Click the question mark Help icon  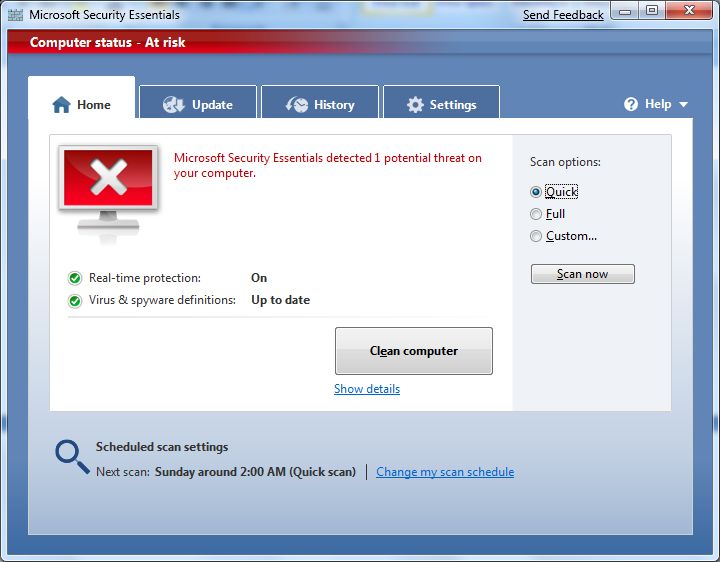pos(631,104)
